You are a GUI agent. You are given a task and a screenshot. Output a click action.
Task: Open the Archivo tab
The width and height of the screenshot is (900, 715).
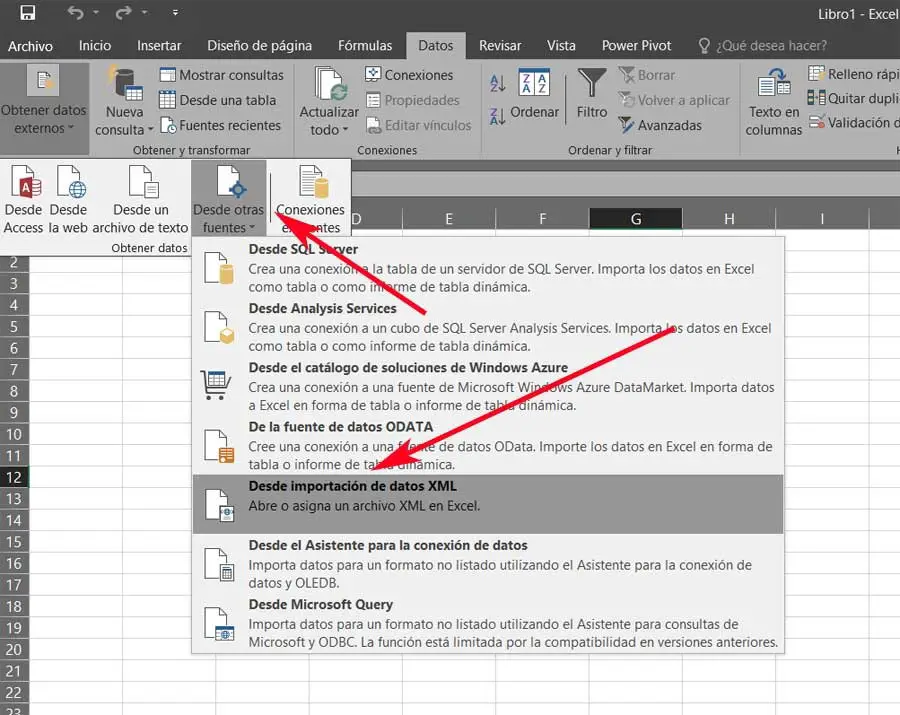point(30,46)
